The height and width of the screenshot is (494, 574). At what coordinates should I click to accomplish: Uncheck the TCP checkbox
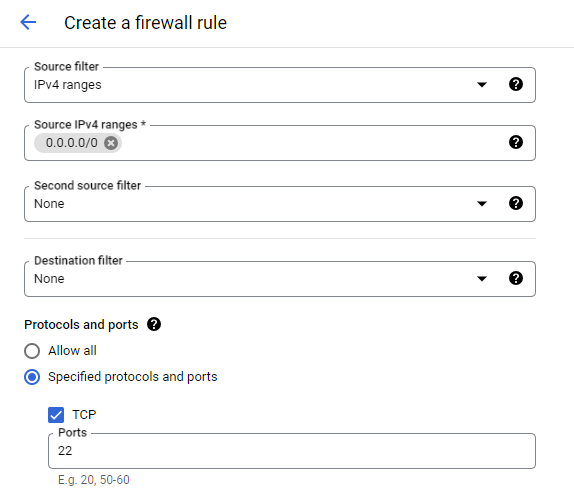coord(56,415)
